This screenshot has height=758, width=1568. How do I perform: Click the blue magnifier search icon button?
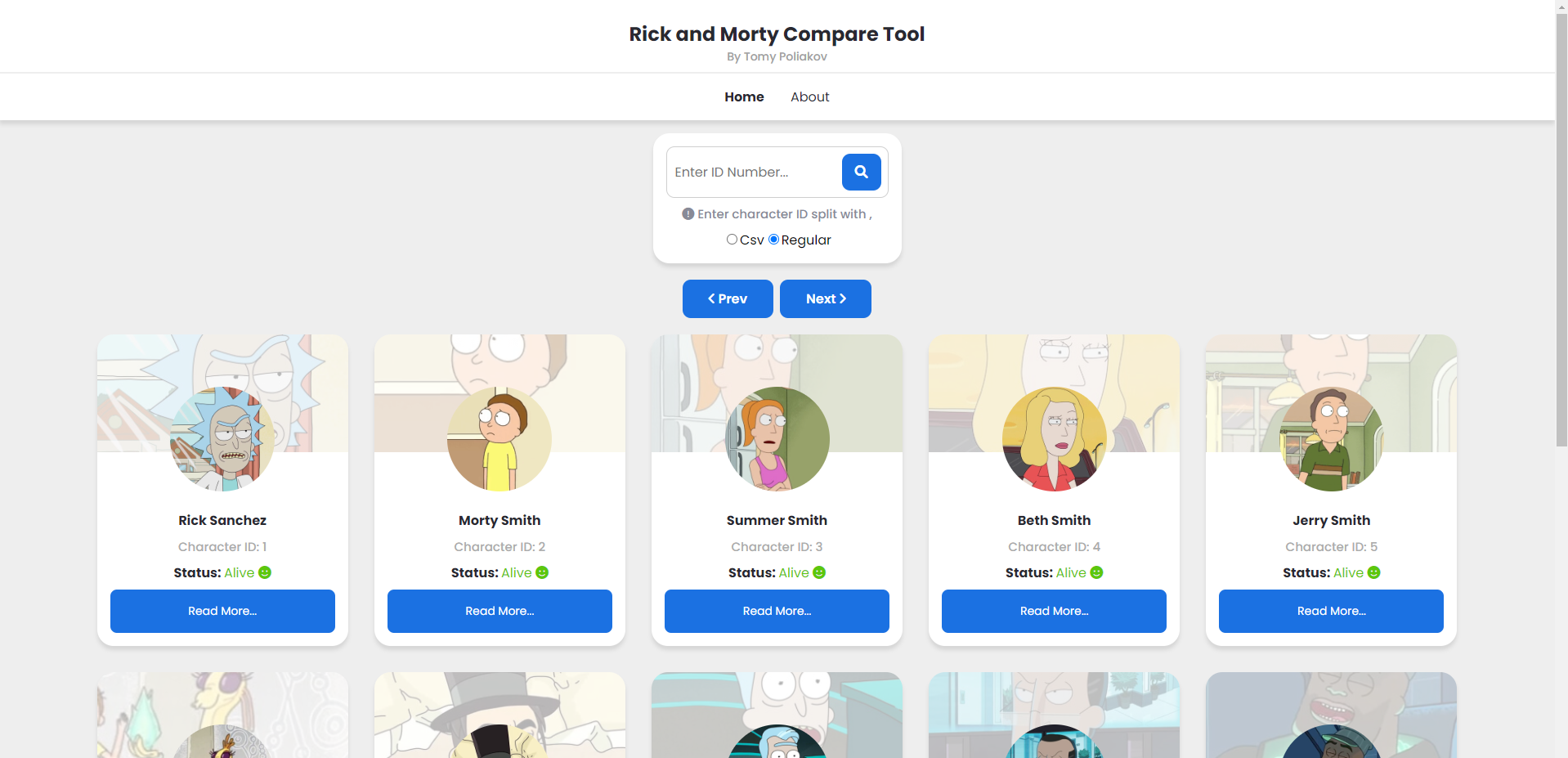[861, 172]
